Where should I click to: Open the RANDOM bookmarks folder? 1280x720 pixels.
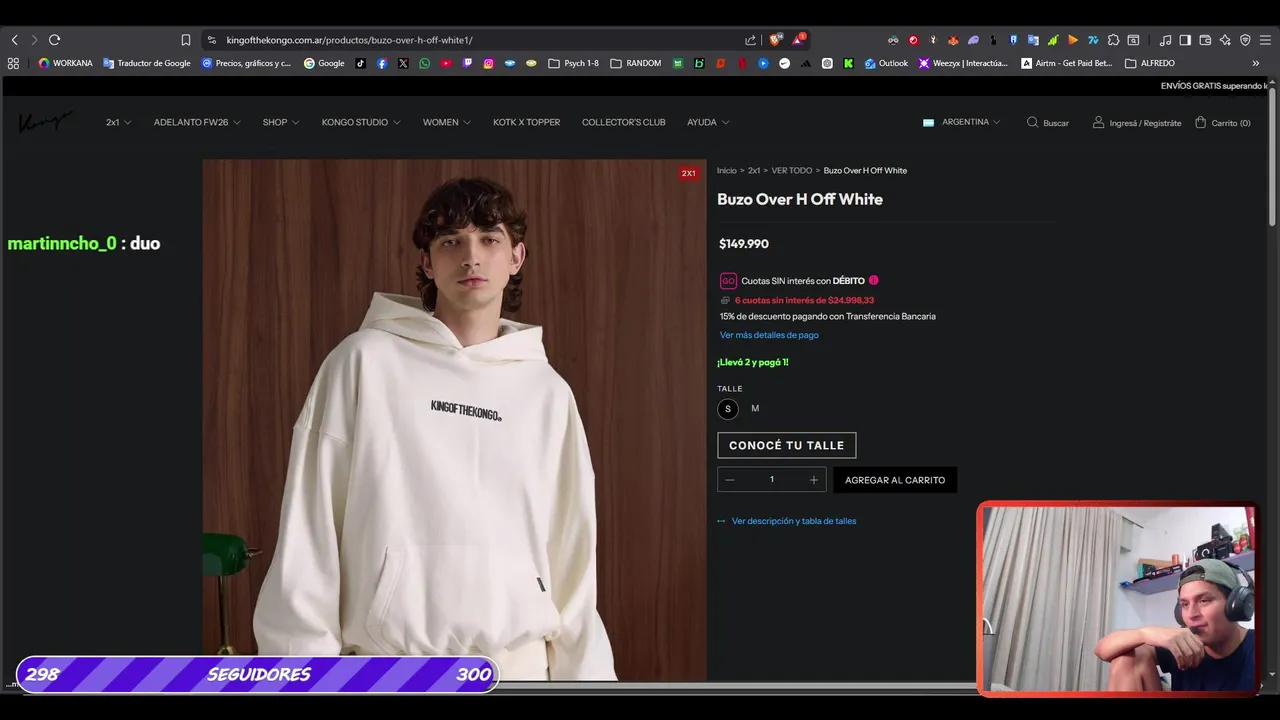(x=636, y=63)
